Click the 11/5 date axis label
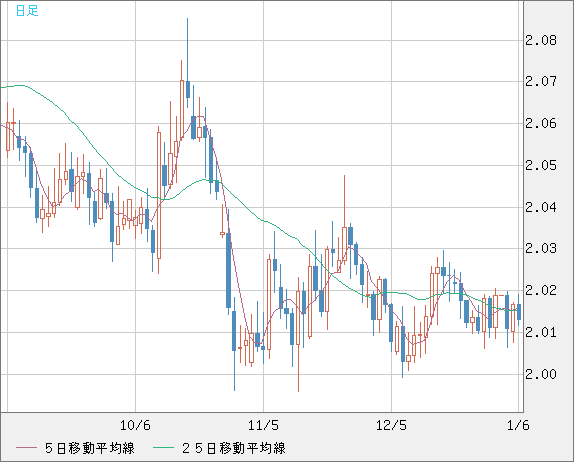Viewport: 574px width, 462px height. [263, 425]
